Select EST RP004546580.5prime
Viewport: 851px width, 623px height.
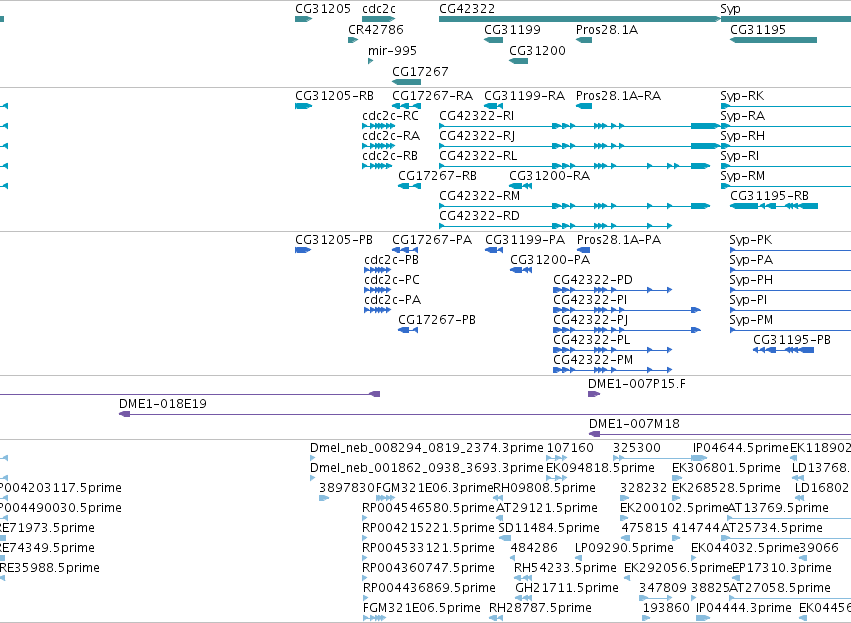pos(365,518)
